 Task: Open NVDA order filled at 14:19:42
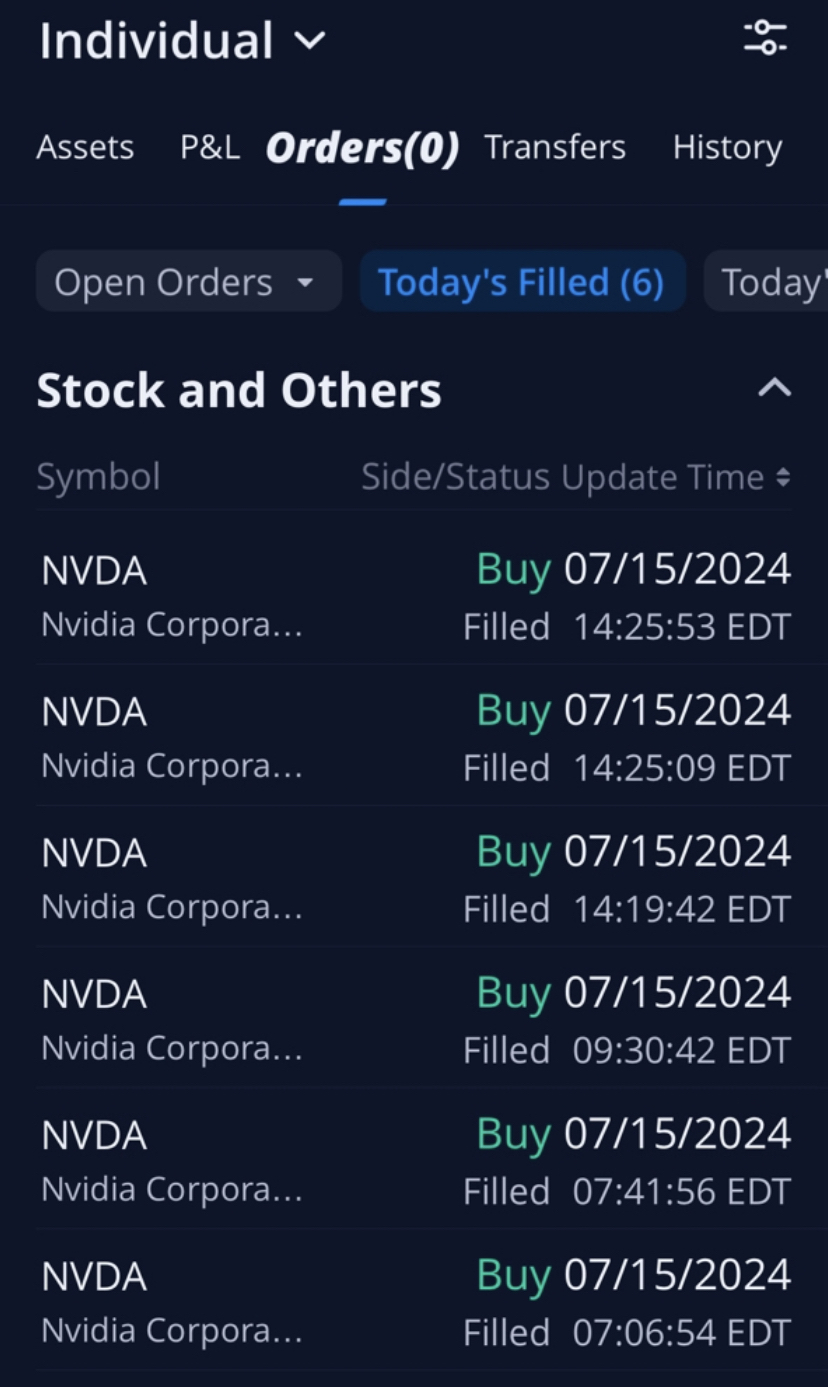[414, 879]
